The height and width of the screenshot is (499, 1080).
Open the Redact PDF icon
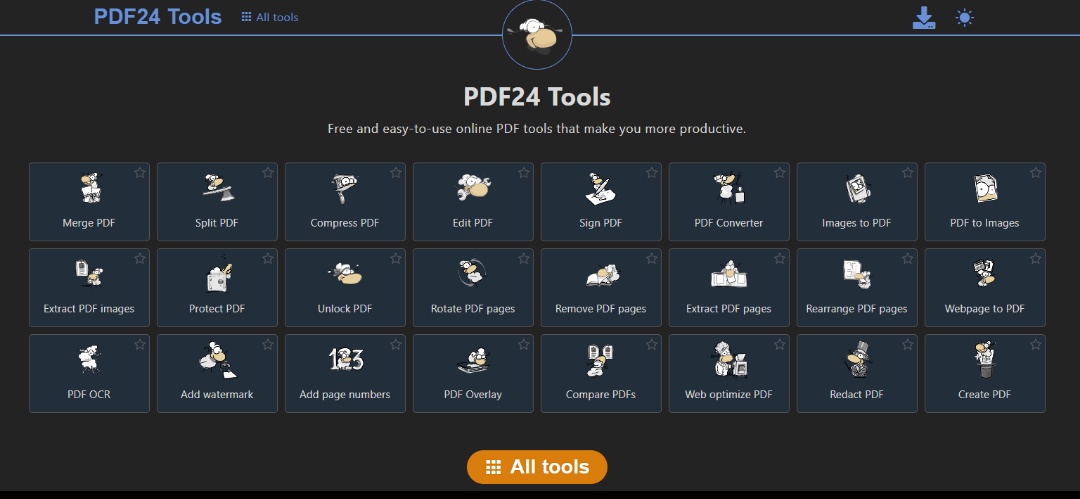857,359
